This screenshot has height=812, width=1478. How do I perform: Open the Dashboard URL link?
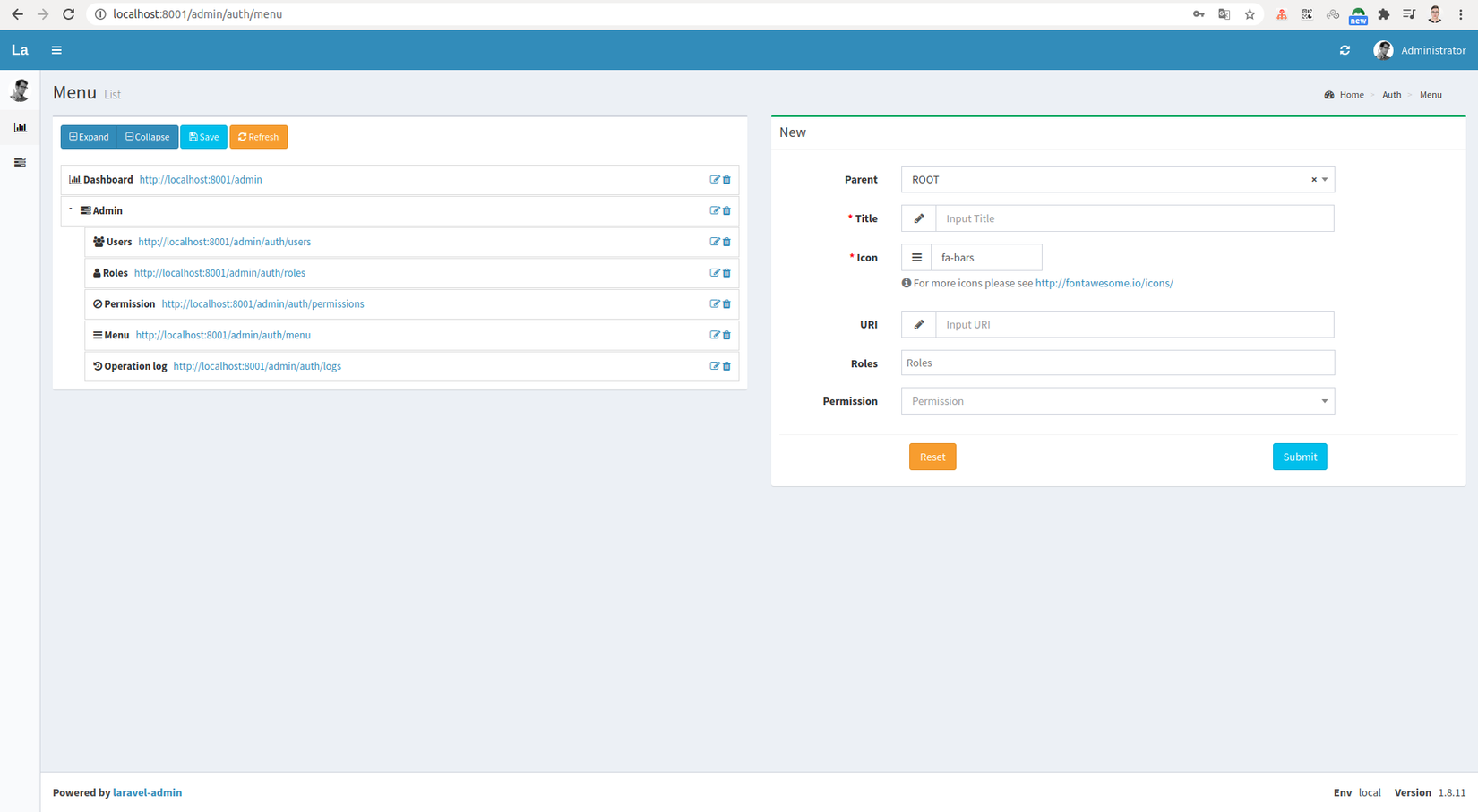pos(201,180)
